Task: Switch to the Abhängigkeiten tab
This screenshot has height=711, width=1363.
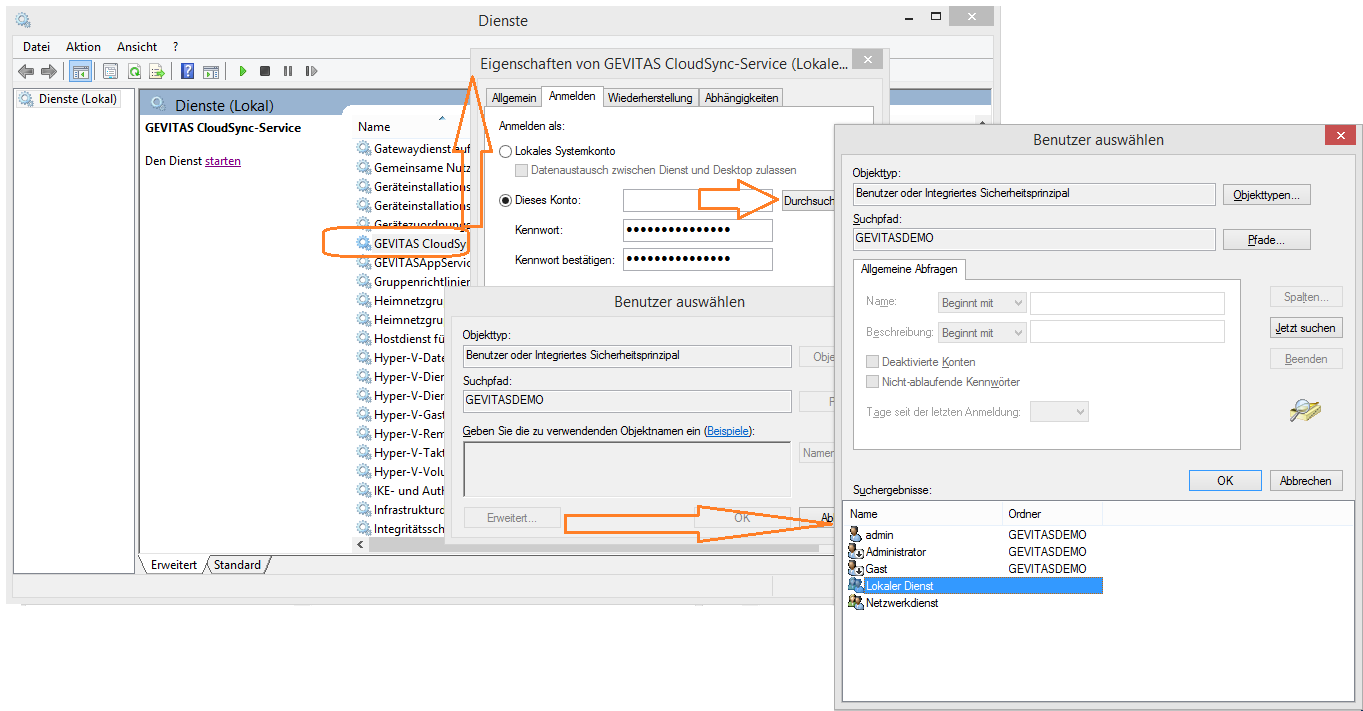Action: 741,98
